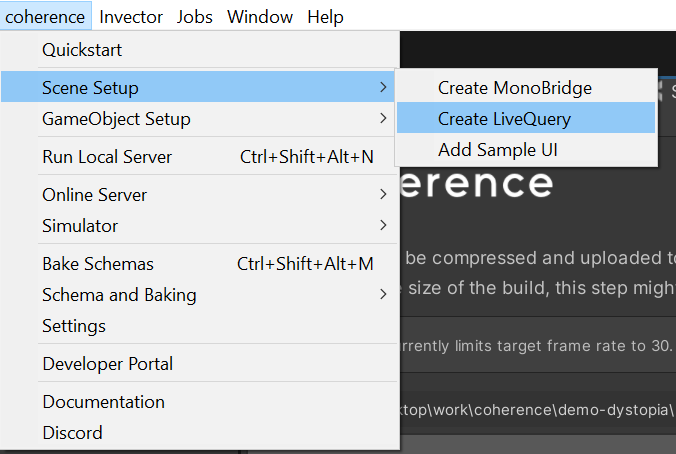
Task: Expand the Simulator submenu arrow
Action: (x=383, y=225)
